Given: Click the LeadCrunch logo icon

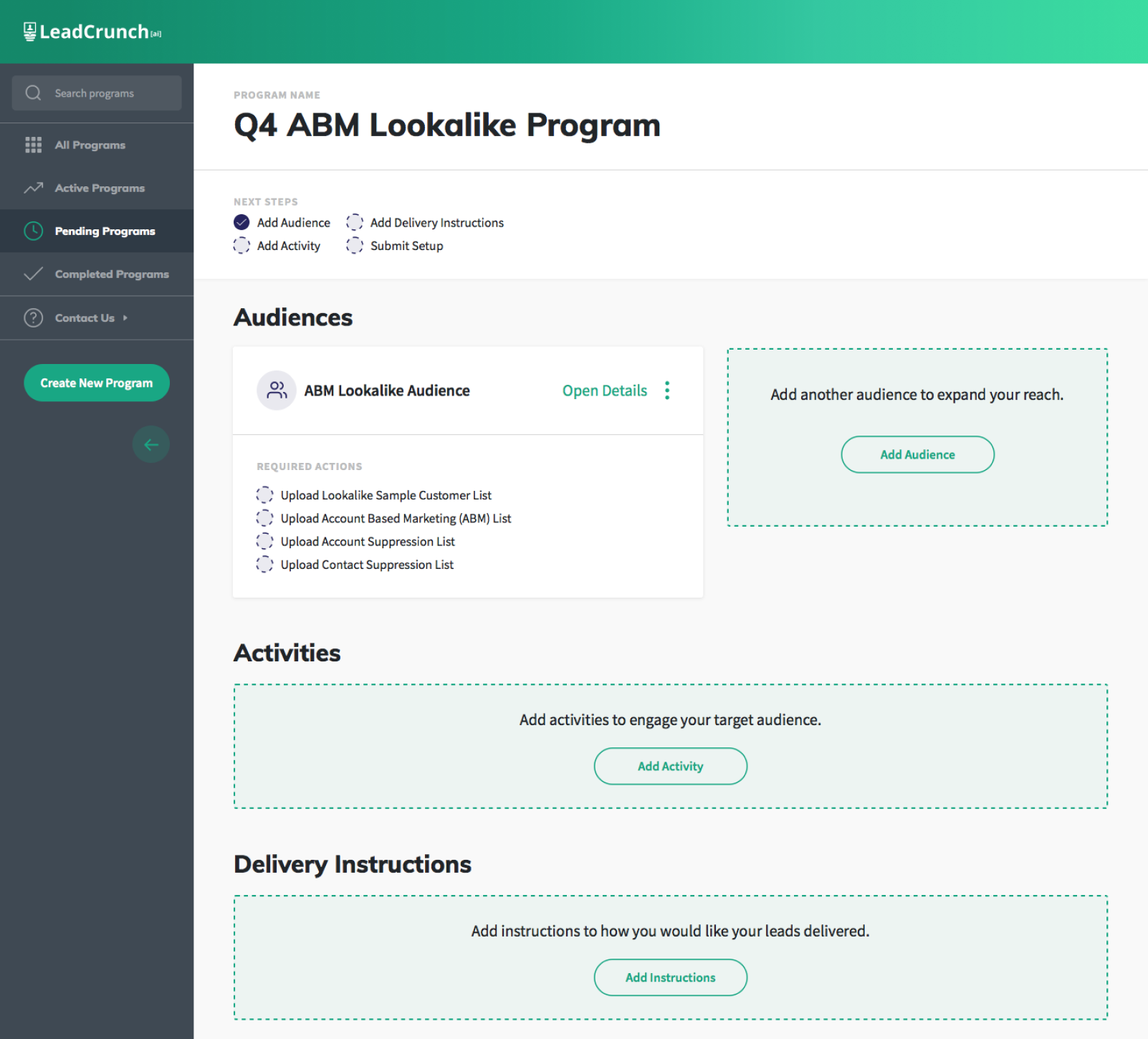Looking at the screenshot, I should tap(29, 32).
